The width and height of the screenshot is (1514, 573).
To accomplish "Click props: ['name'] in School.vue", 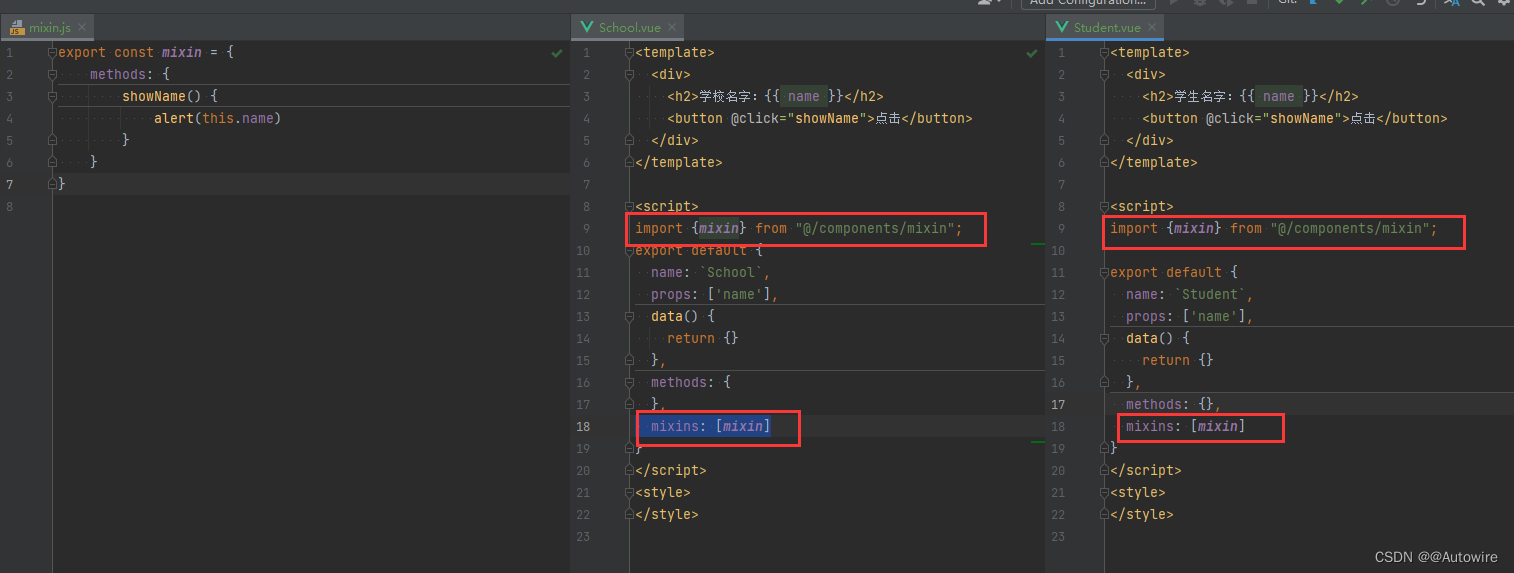I will 714,294.
